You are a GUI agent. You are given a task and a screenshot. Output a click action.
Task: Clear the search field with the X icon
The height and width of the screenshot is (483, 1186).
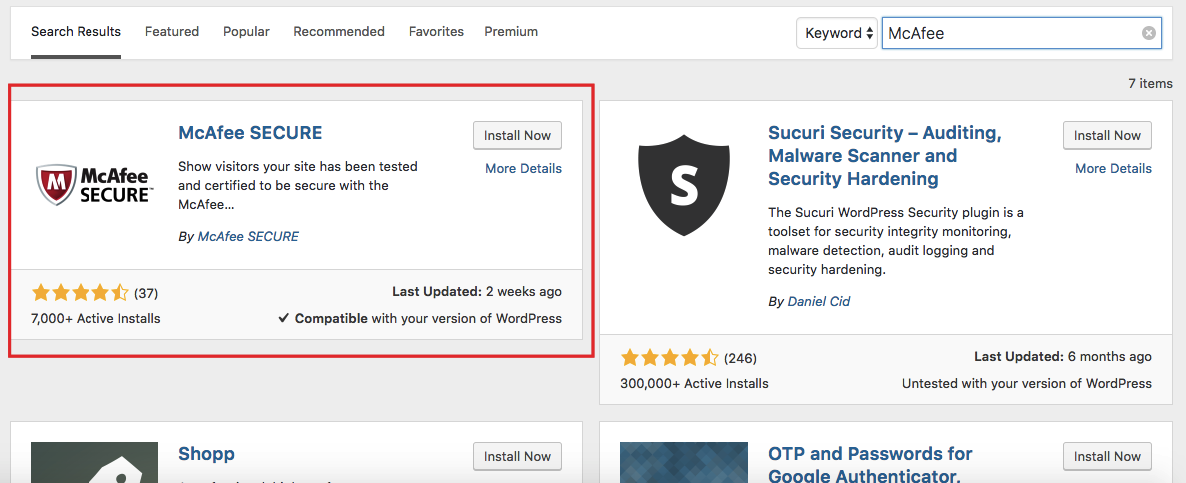1148,33
